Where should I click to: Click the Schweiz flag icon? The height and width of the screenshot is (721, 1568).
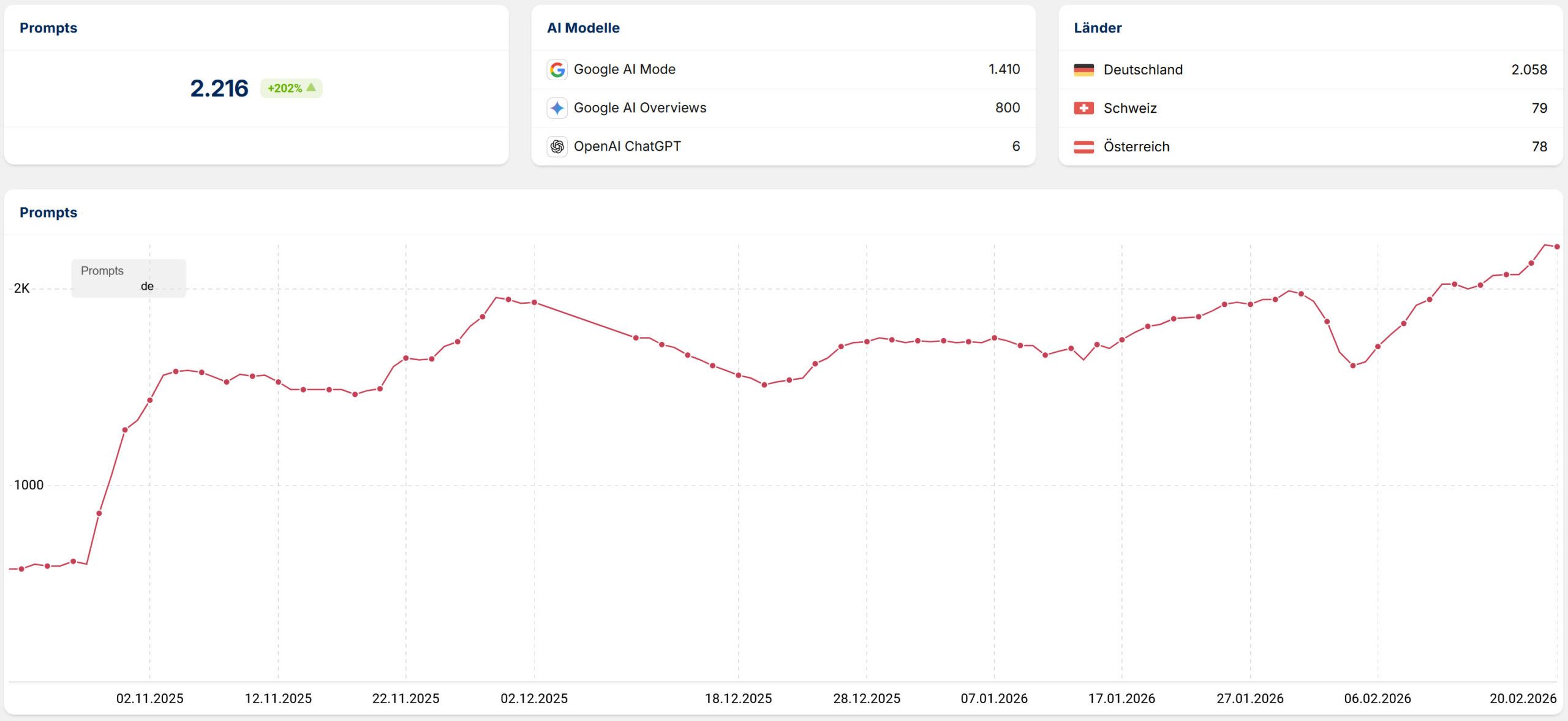point(1084,108)
